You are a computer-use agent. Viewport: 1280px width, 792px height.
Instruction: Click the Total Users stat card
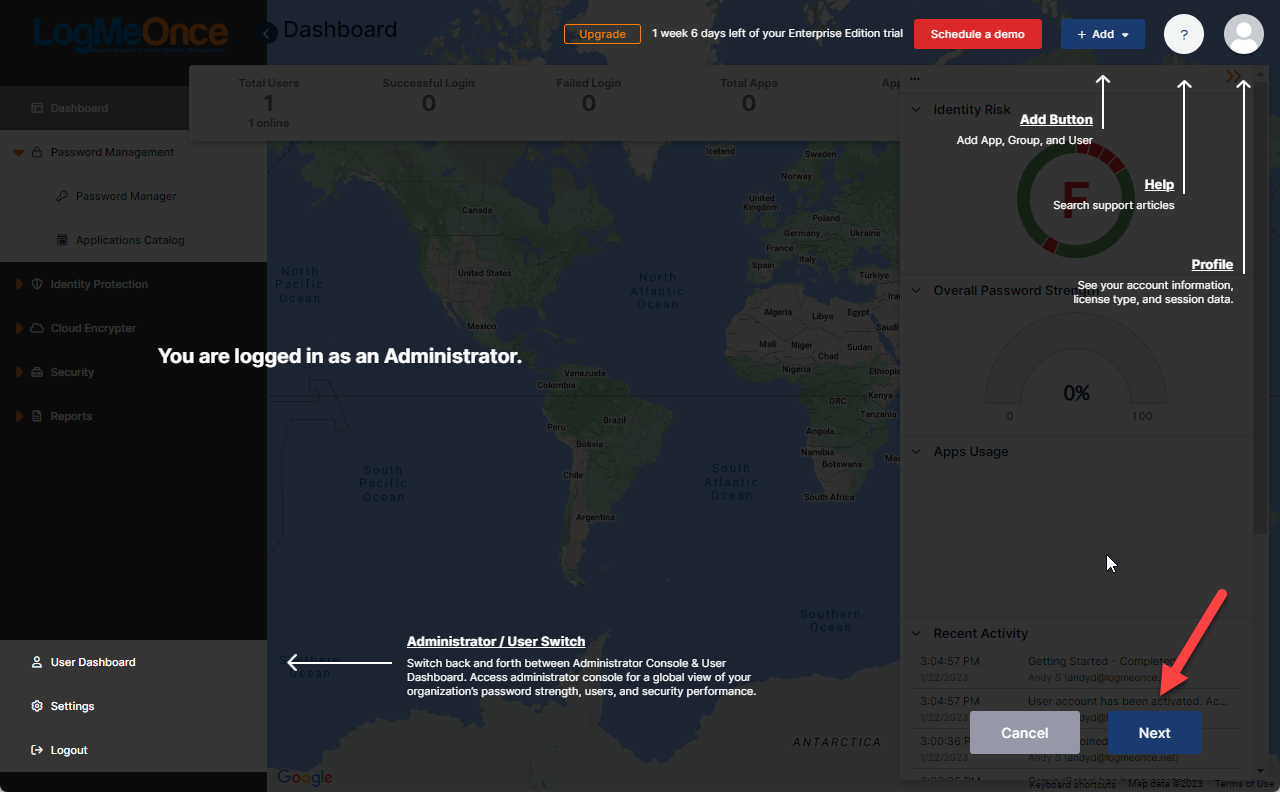point(269,102)
